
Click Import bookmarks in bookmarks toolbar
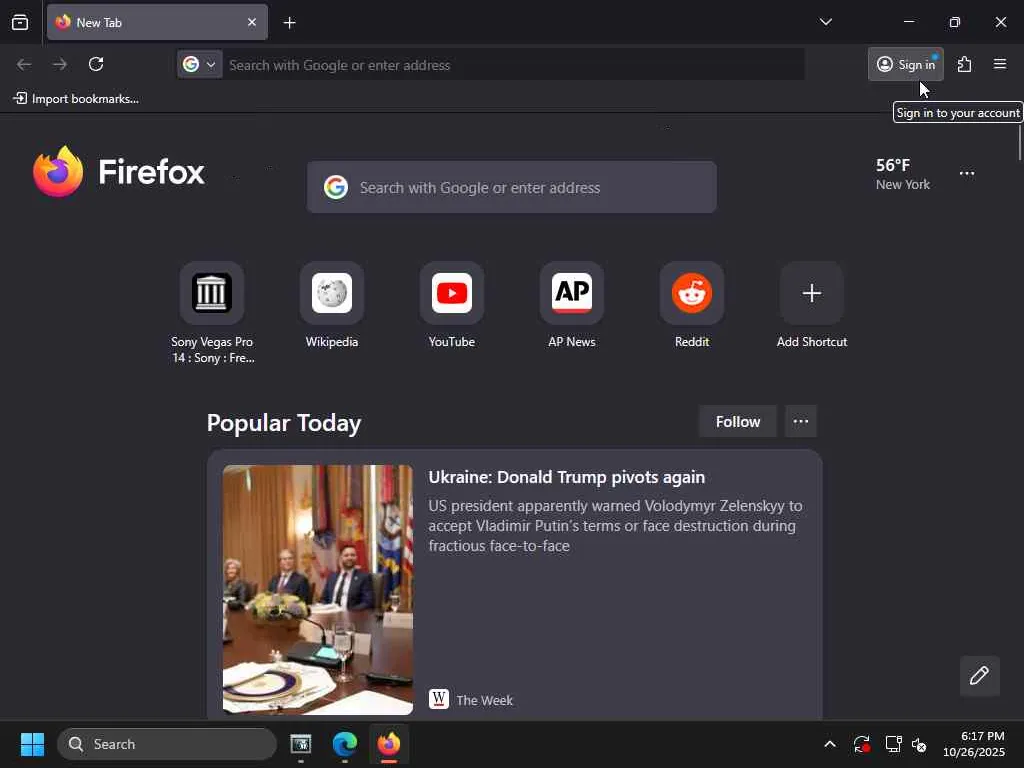tap(76, 99)
